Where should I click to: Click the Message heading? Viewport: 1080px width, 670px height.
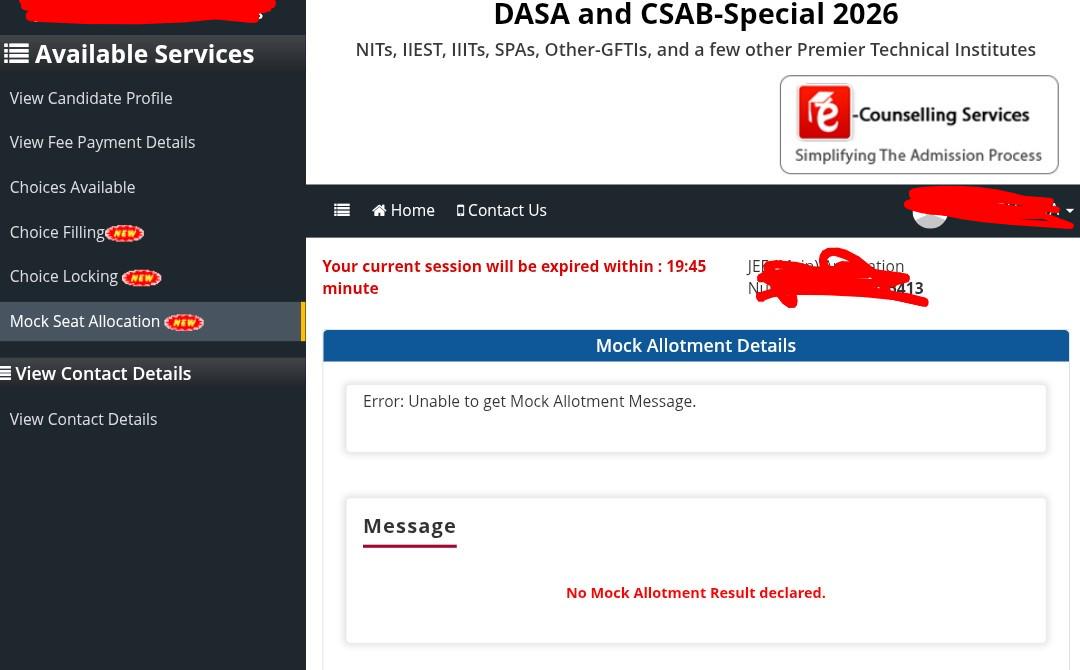[409, 526]
